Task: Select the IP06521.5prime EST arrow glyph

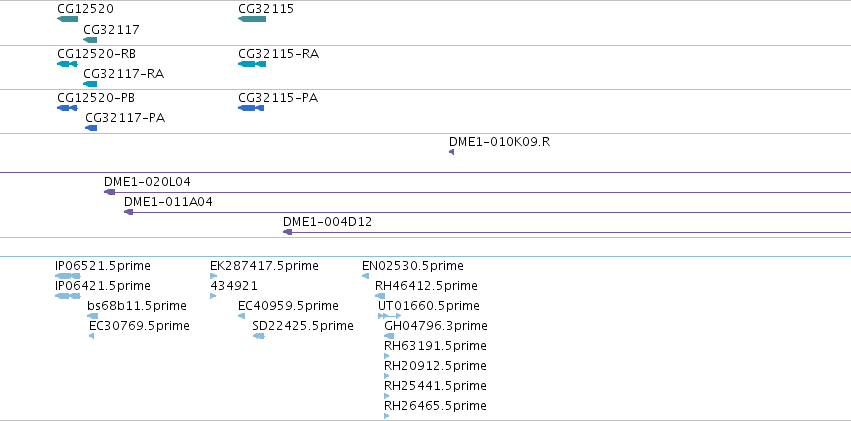Action: [68, 276]
